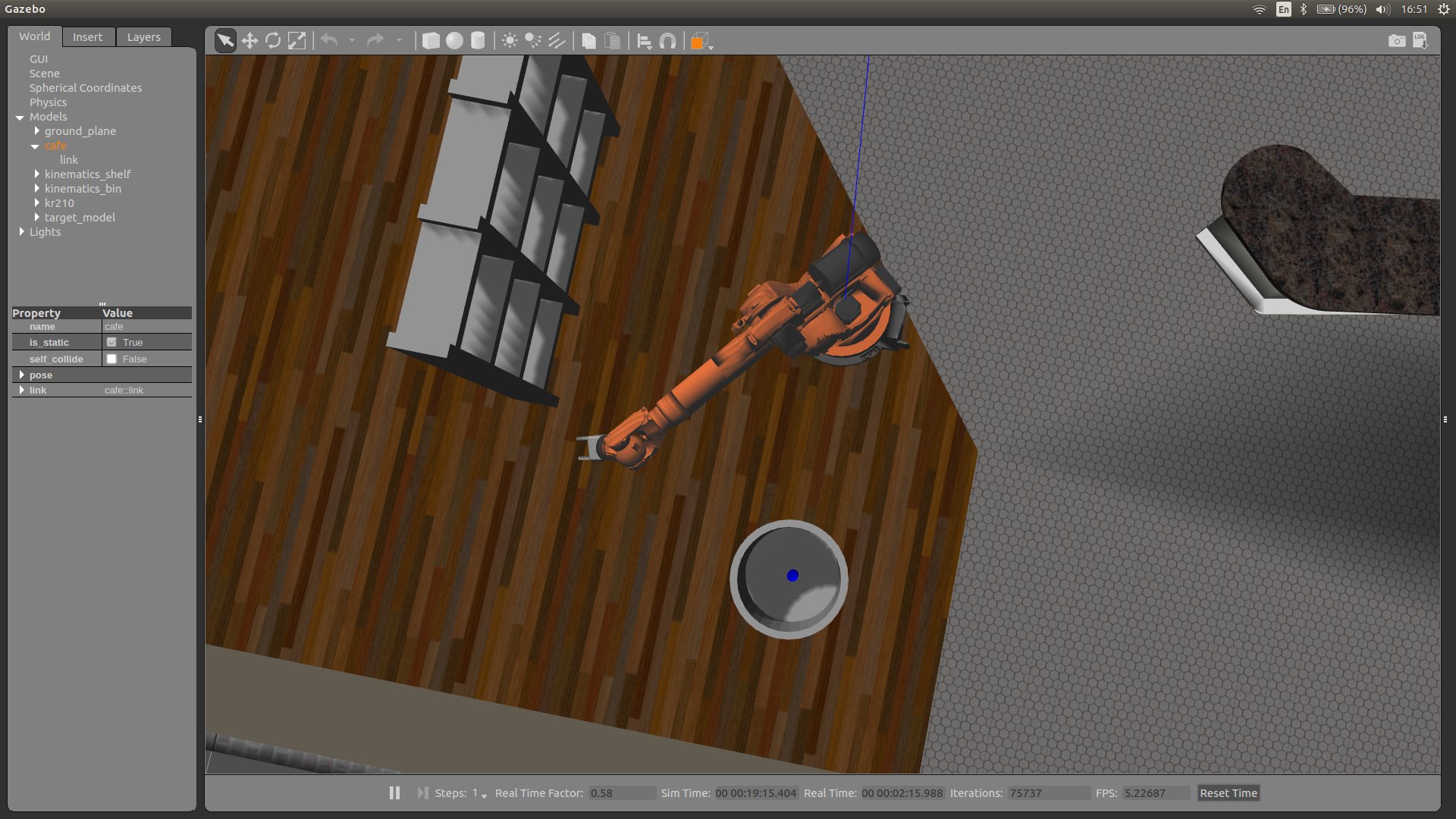Open the system Wi-Fi indicator
The height and width of the screenshot is (819, 1456).
[x=1259, y=9]
